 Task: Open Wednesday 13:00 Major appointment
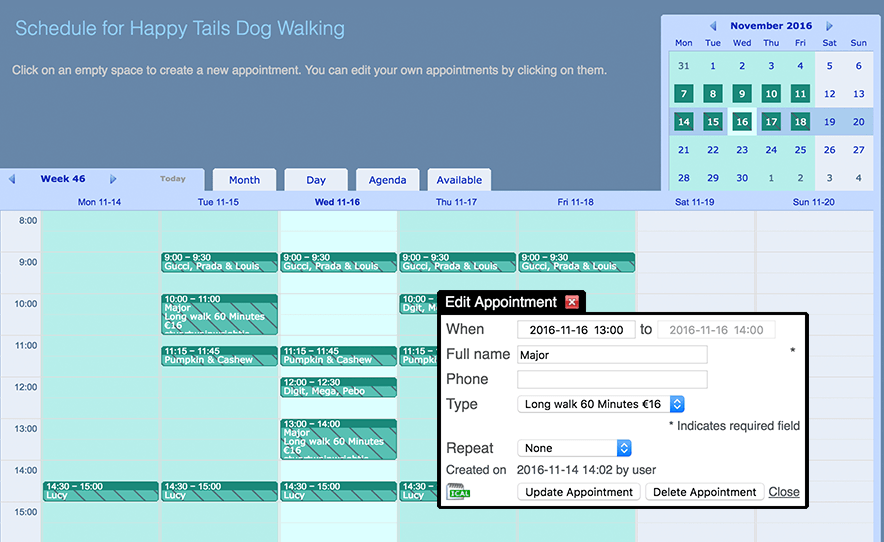(x=338, y=439)
